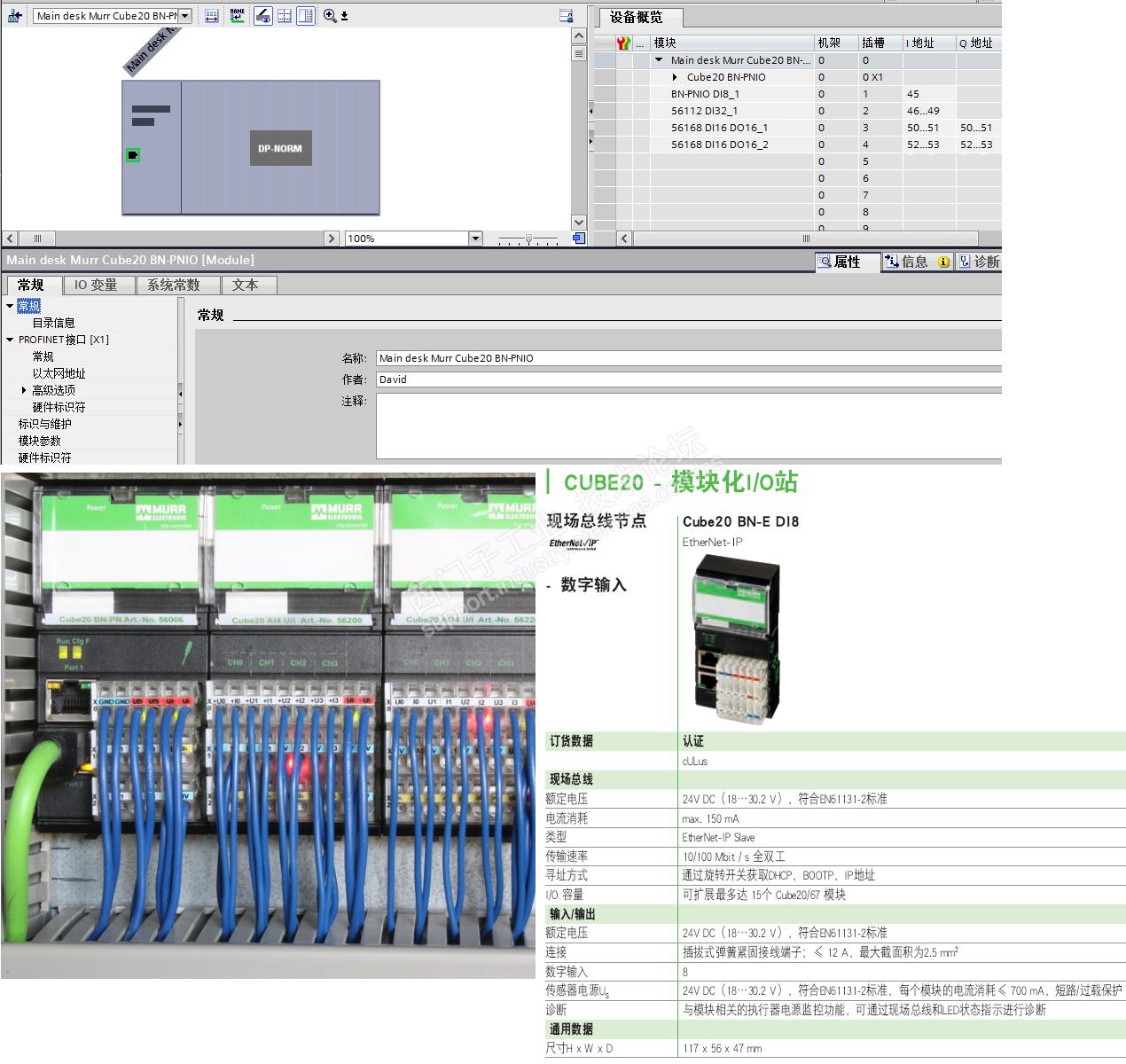The image size is (1126, 1064).
Task: Click the overview navigation icon beside zoom slider
Action: 579,239
